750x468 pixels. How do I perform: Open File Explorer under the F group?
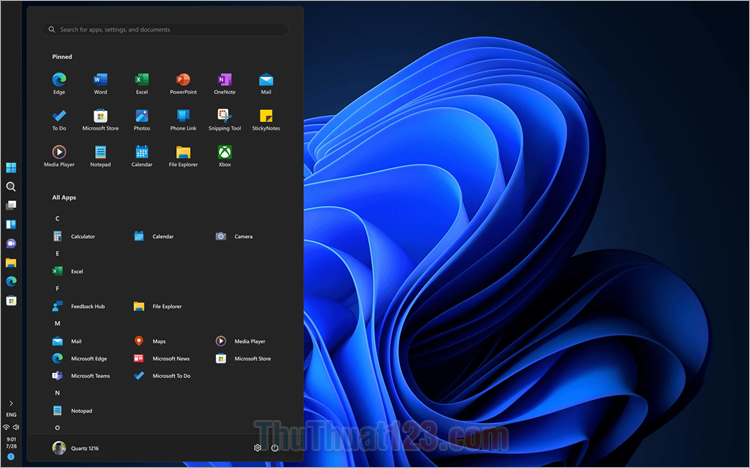pyautogui.click(x=158, y=306)
